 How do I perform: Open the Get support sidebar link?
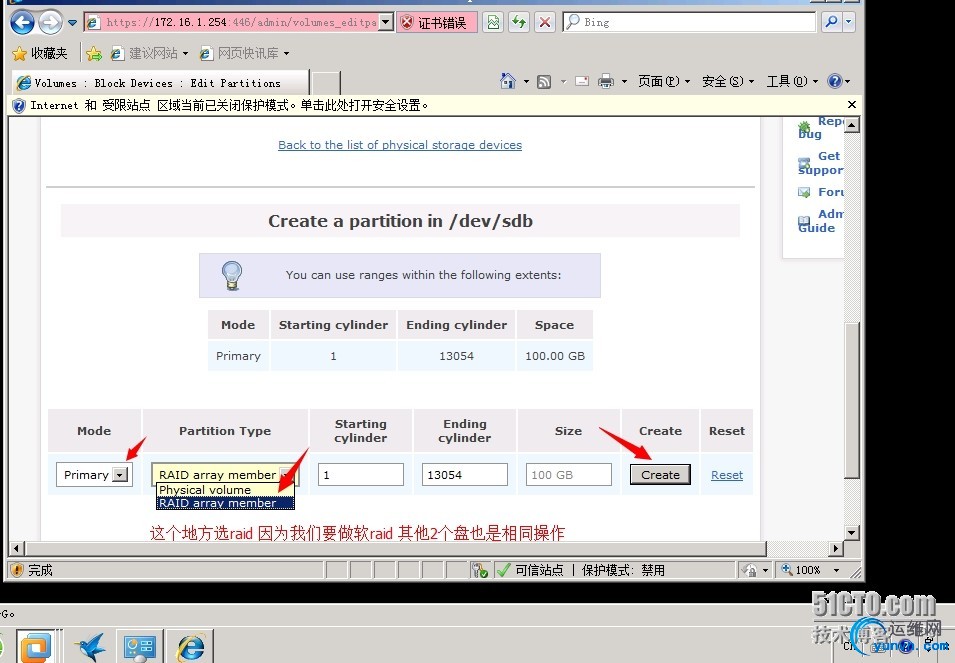820,163
